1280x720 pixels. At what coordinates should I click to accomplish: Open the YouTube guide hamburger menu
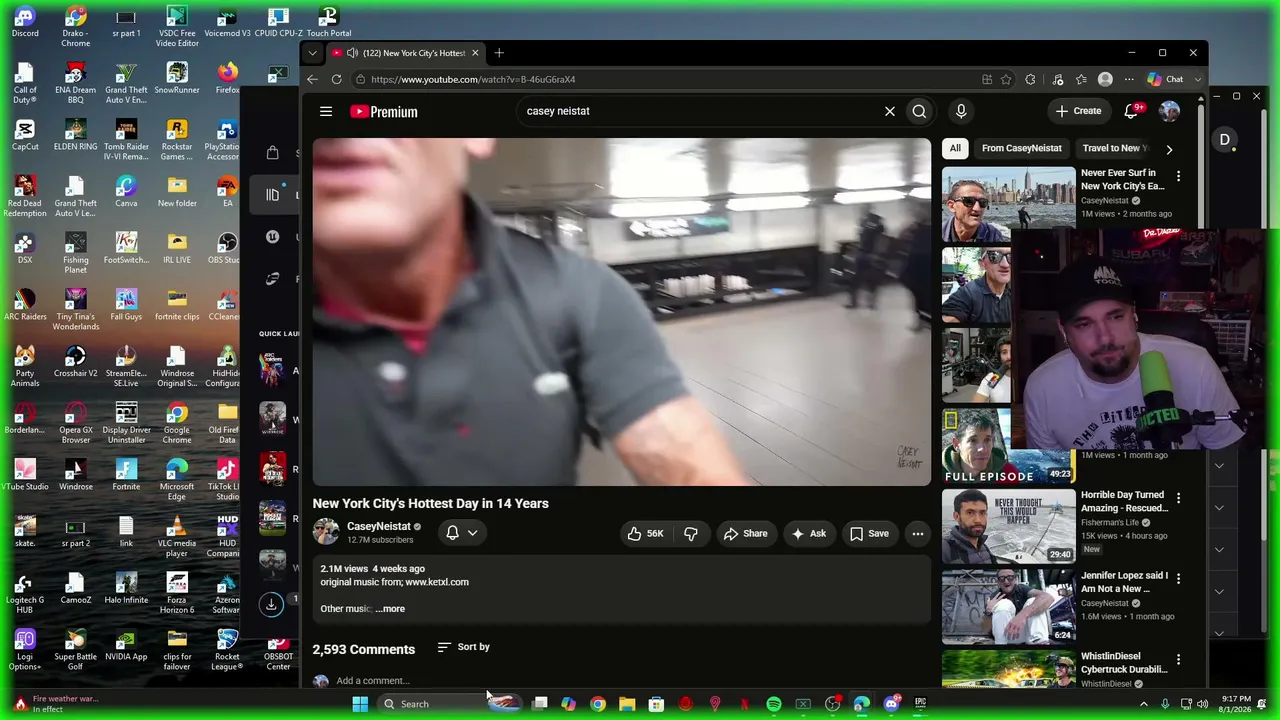tap(326, 111)
